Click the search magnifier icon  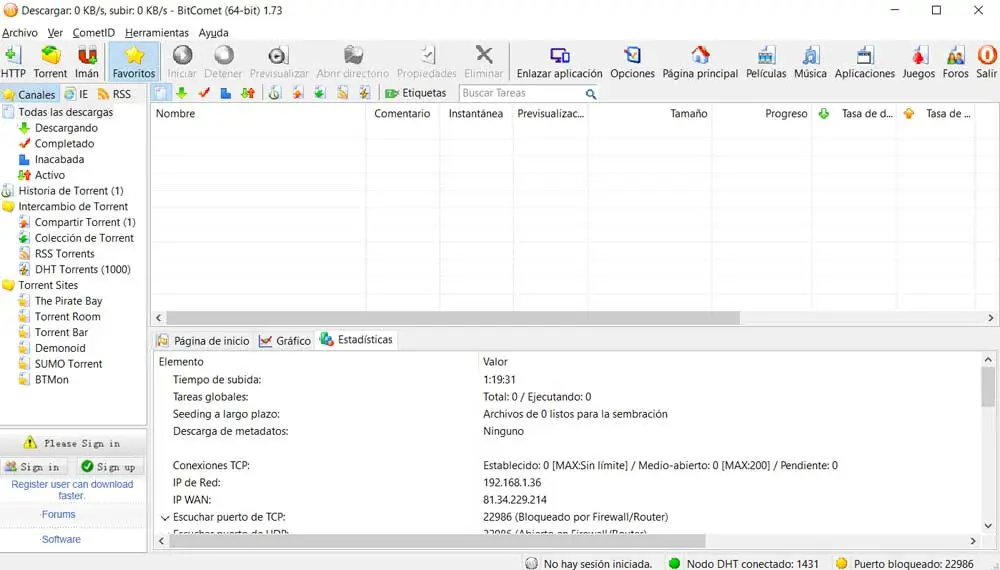pyautogui.click(x=591, y=94)
